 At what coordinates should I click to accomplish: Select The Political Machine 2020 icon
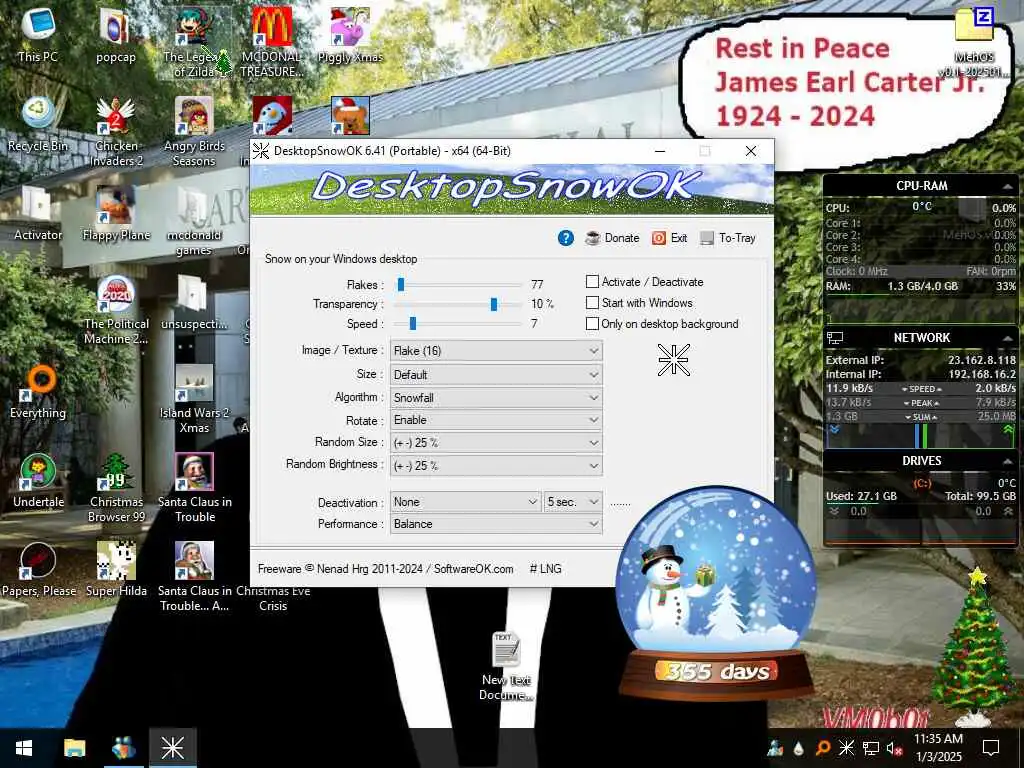tap(116, 310)
